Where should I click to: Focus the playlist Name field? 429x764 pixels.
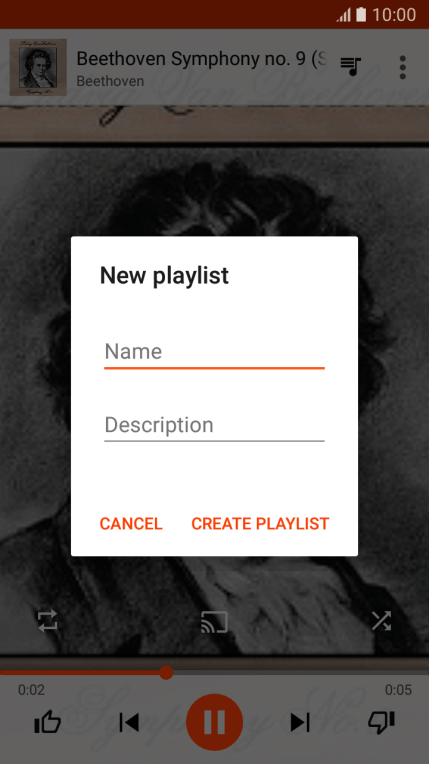coord(214,353)
